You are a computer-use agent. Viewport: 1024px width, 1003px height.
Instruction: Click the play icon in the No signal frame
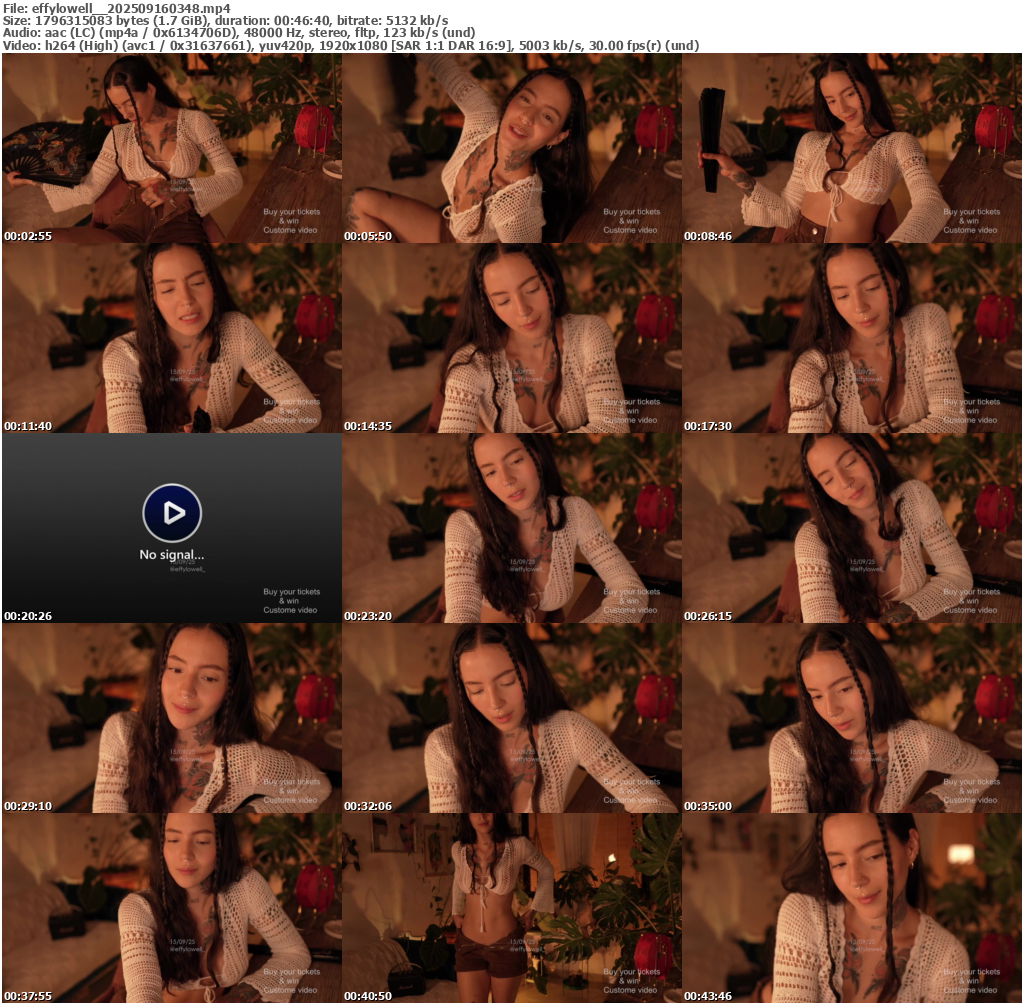pyautogui.click(x=172, y=513)
